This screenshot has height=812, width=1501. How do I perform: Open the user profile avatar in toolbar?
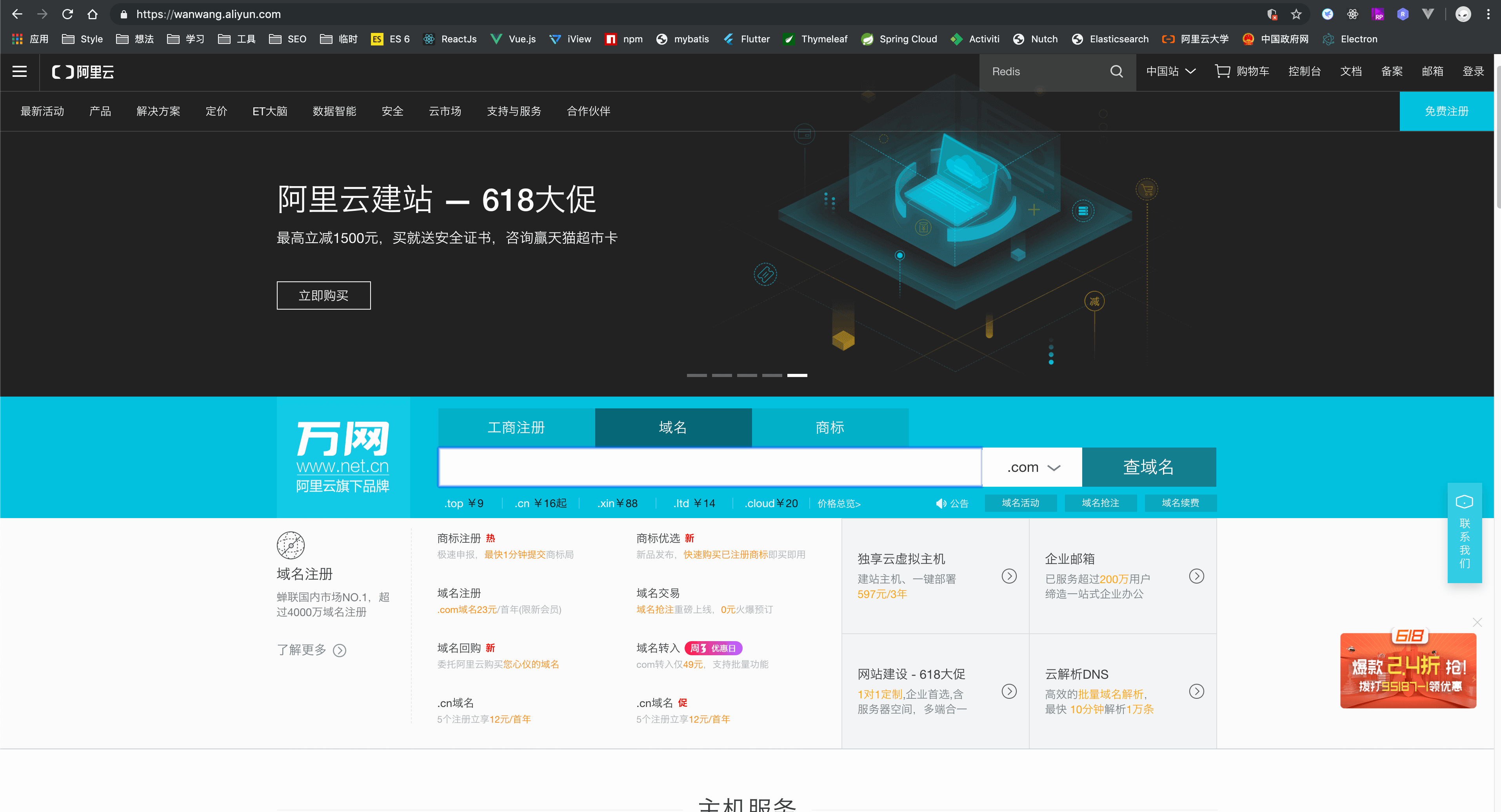[x=1463, y=14]
